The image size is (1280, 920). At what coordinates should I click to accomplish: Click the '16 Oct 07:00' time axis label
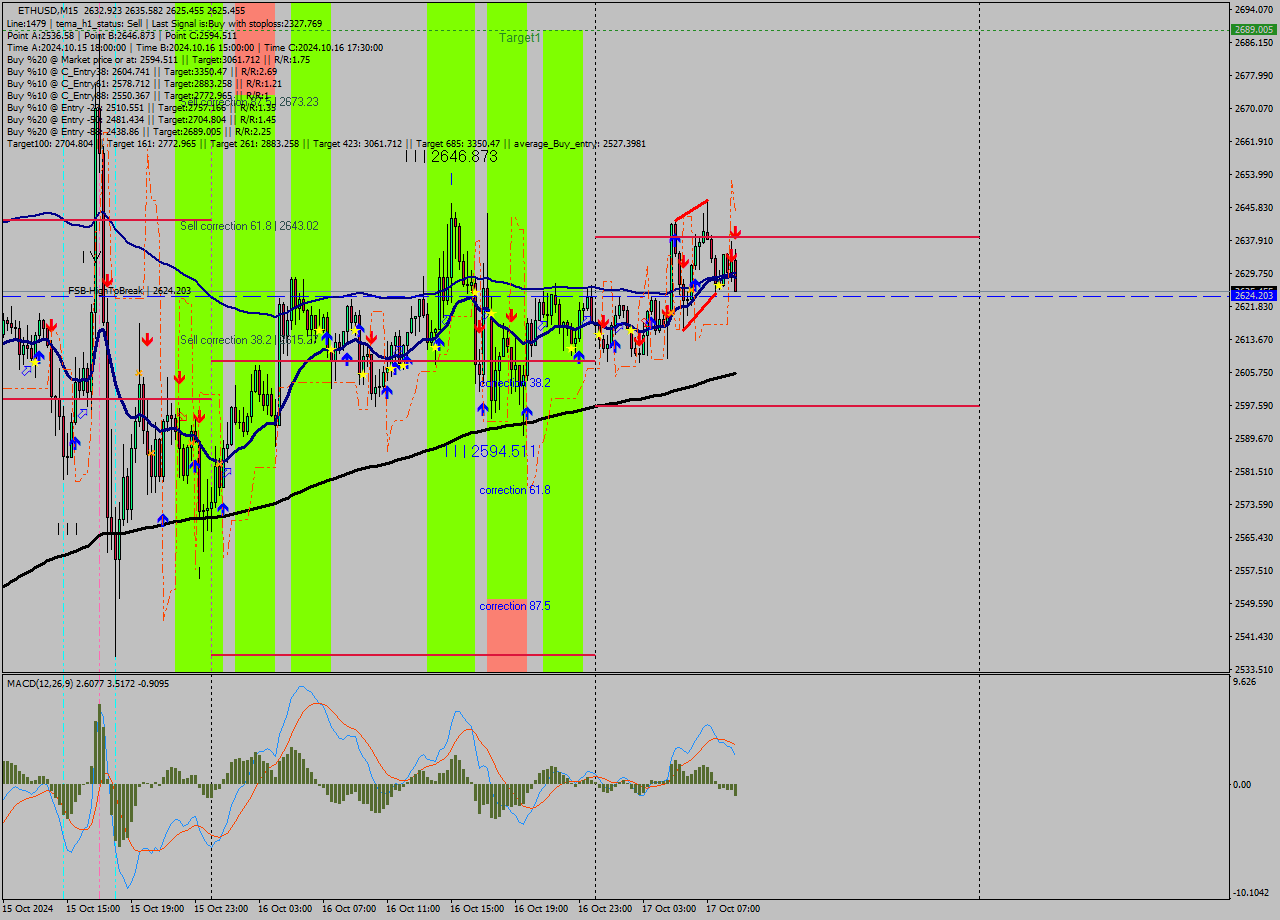pos(349,909)
